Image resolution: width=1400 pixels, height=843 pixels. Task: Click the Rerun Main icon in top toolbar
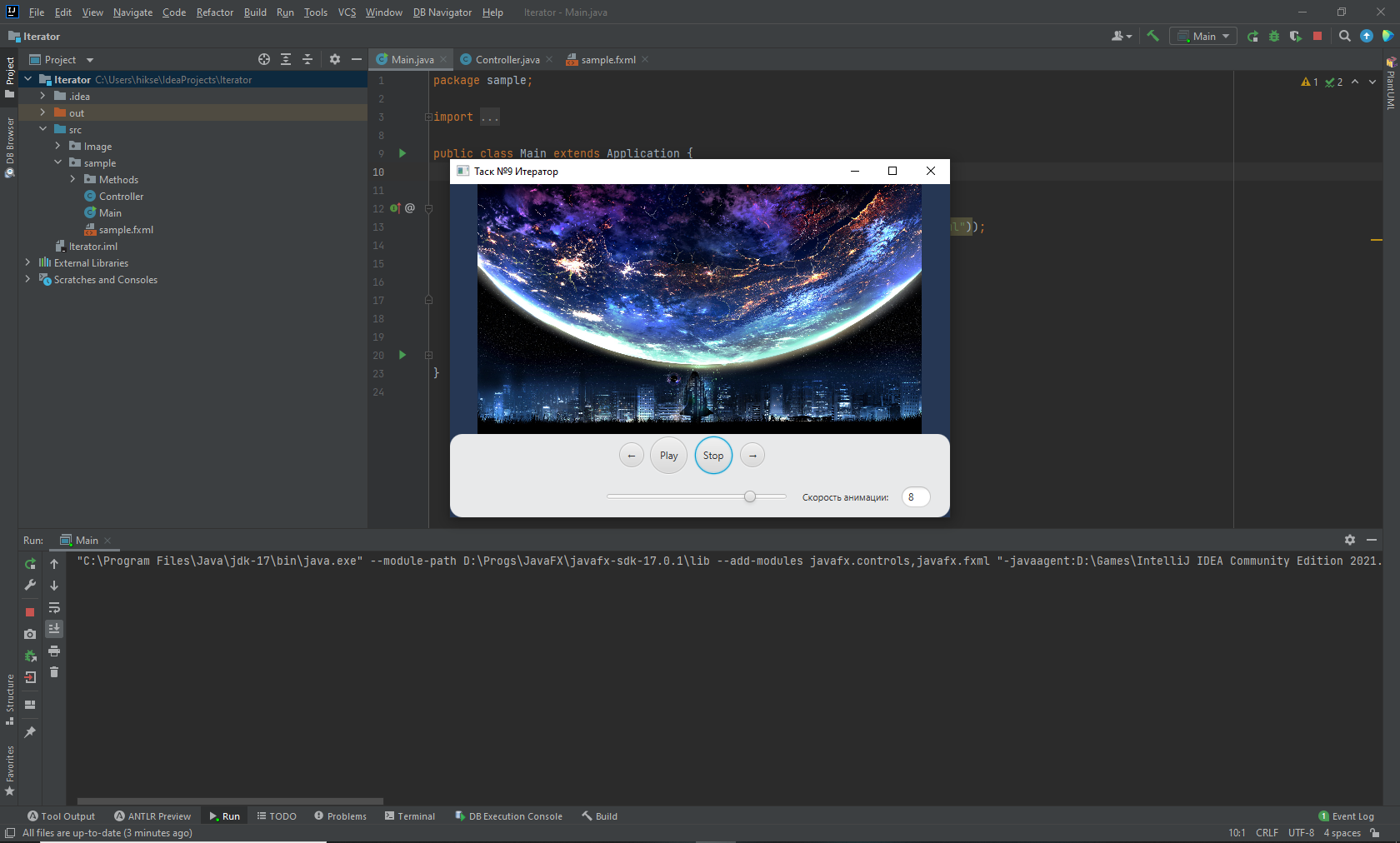pos(1252,36)
